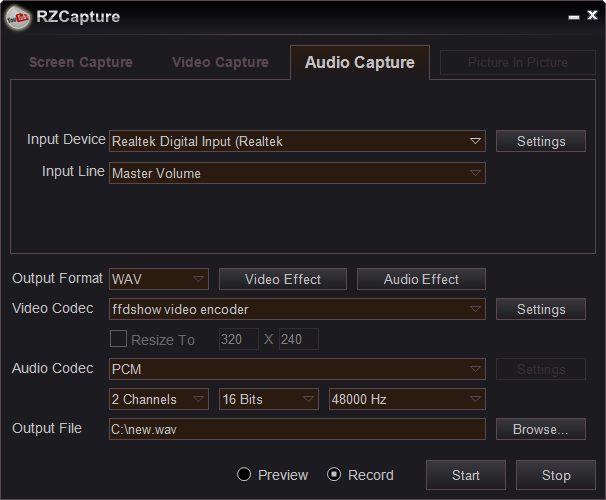Click the Audio Codec Settings button

coord(541,369)
